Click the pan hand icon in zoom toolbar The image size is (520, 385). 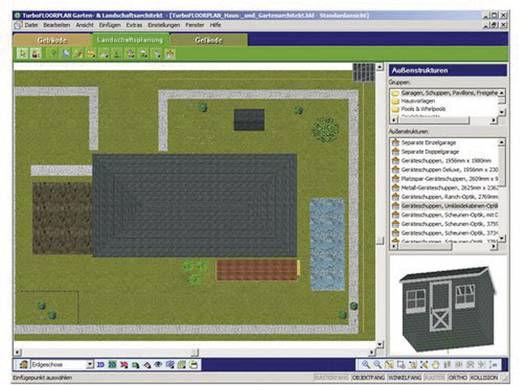point(435,364)
